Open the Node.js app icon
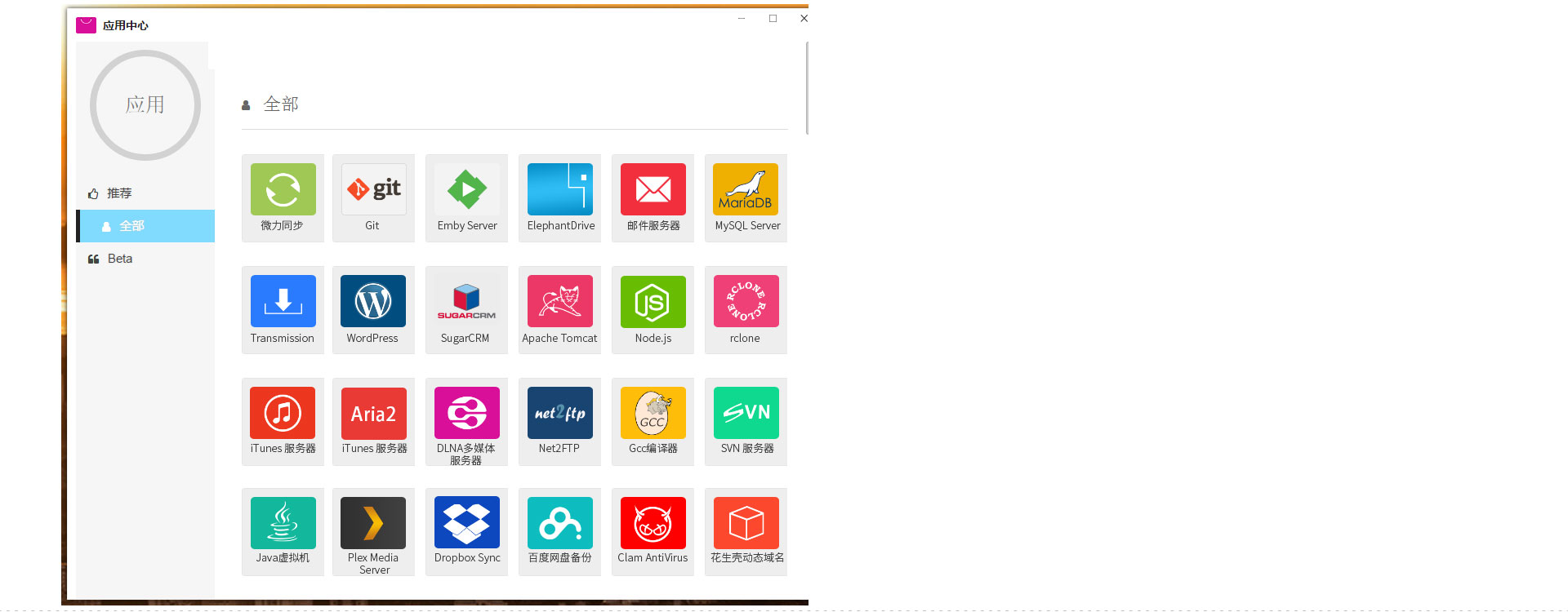The width and height of the screenshot is (1568, 612). click(653, 301)
